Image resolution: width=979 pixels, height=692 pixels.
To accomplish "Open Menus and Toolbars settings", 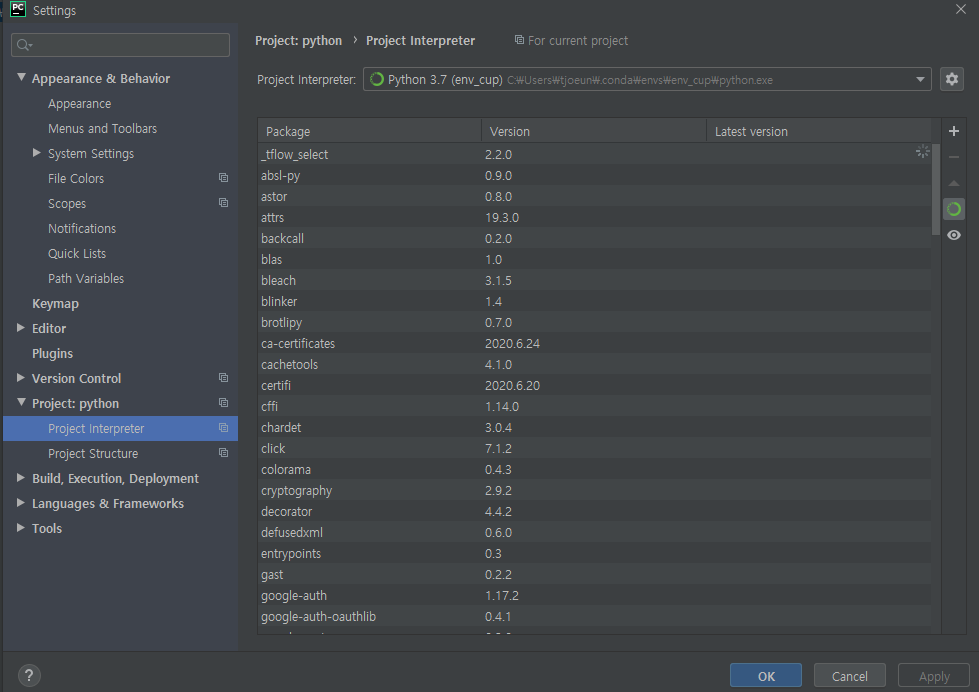I will click(x=102, y=129).
